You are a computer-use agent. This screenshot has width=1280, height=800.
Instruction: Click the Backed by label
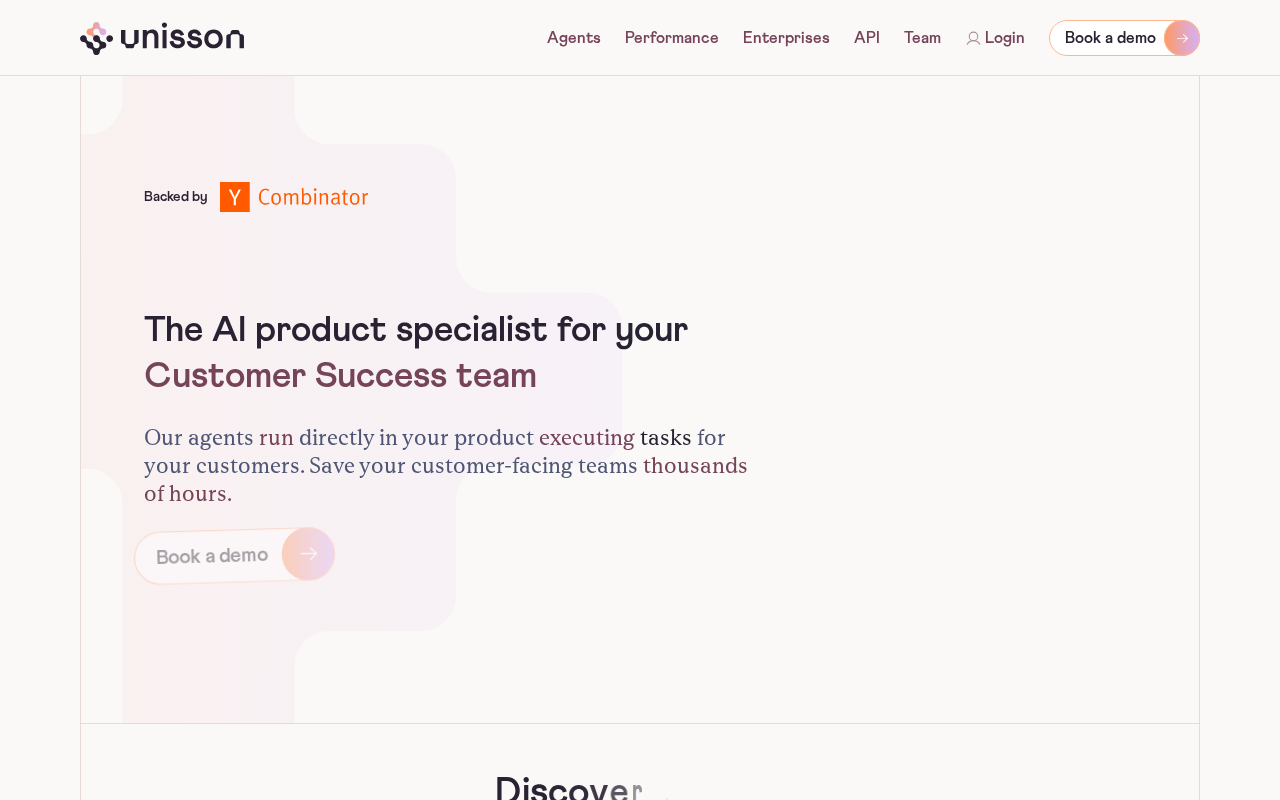pyautogui.click(x=176, y=197)
